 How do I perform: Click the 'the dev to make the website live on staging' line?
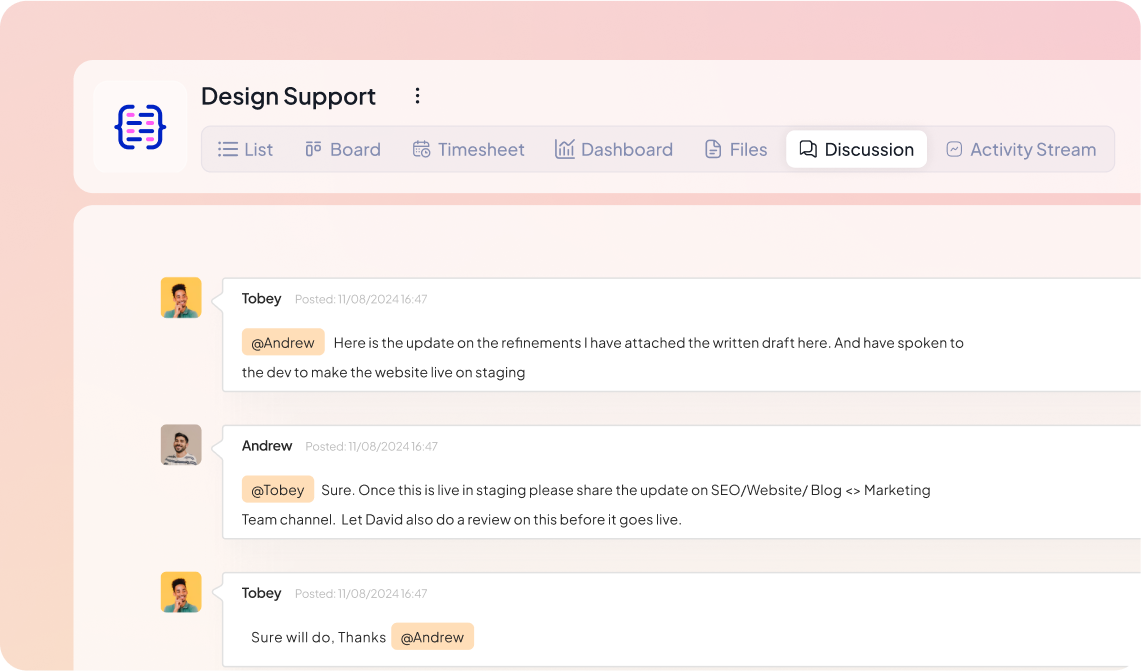click(x=383, y=372)
